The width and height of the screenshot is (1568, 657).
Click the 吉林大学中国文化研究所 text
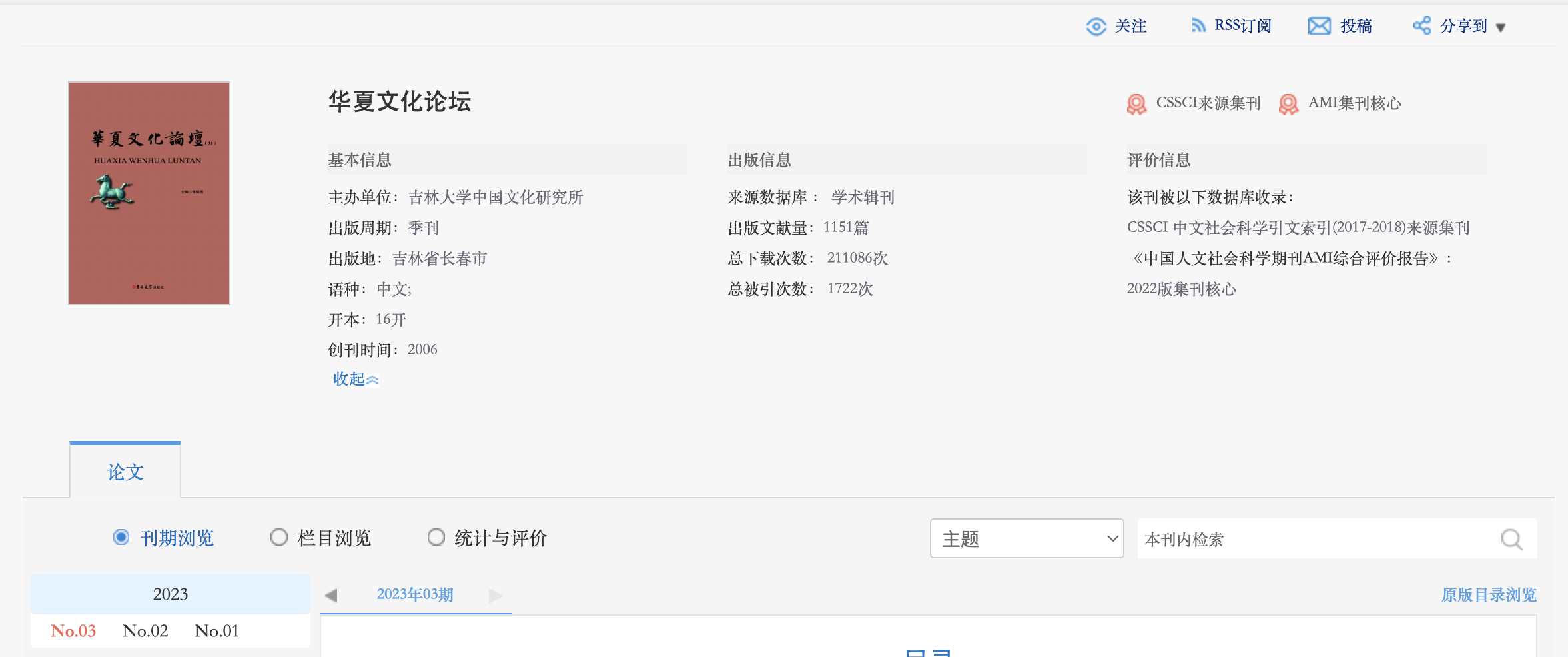point(496,197)
